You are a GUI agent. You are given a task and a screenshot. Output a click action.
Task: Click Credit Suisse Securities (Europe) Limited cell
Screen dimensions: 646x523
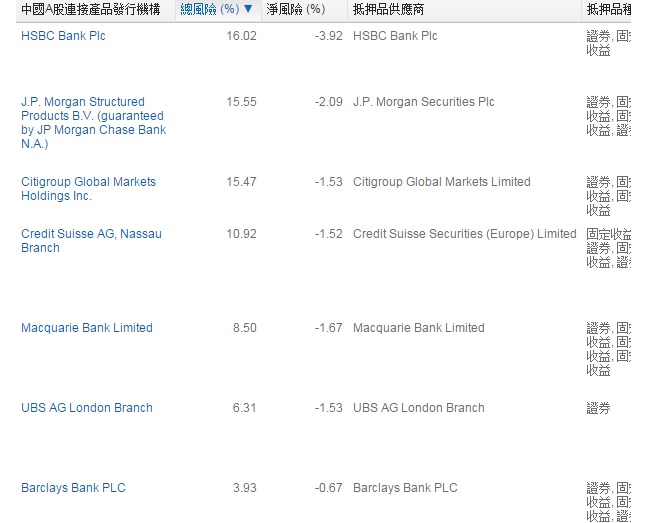pyautogui.click(x=464, y=234)
